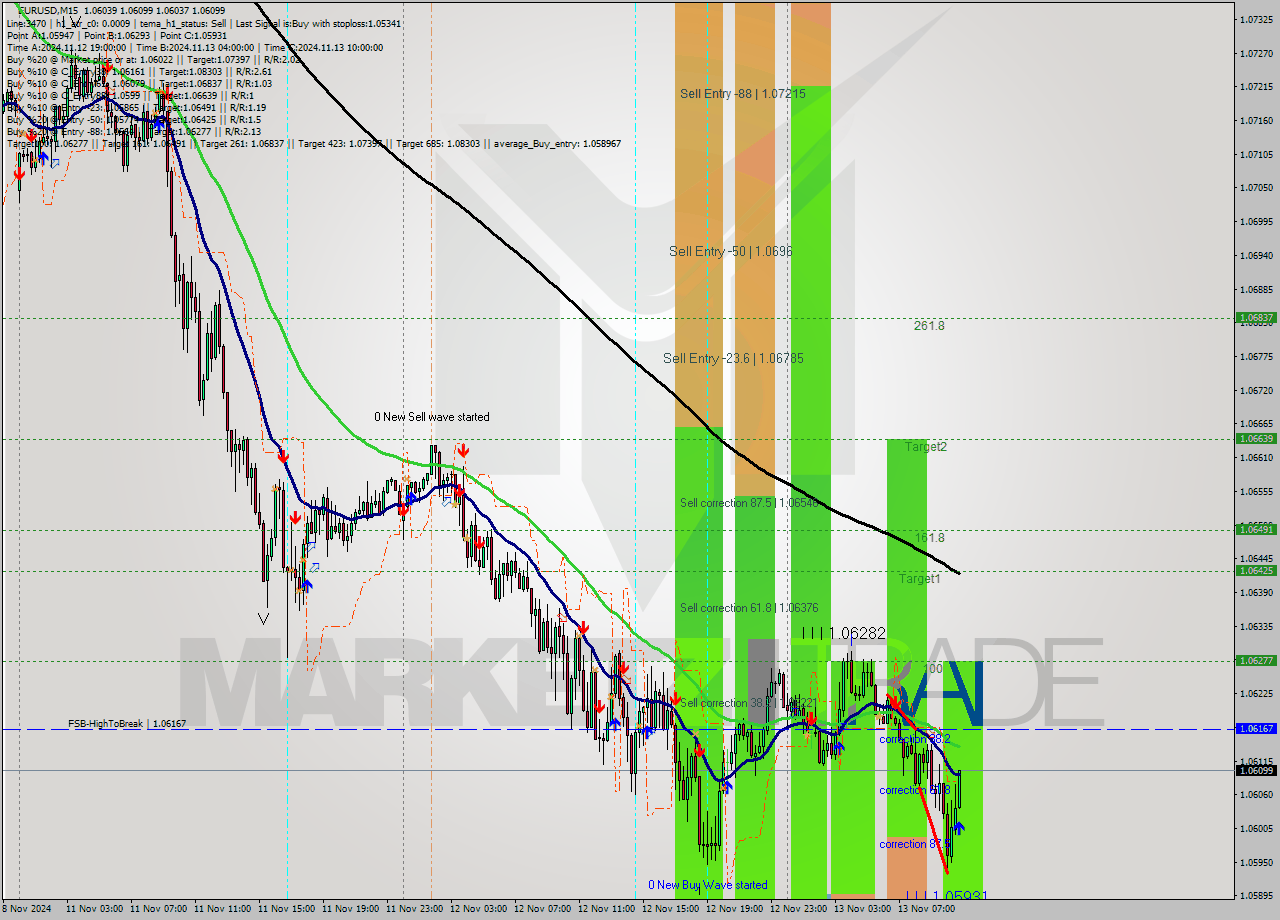Click the 'Sell correction 61.8 | 1.06376' label
Screen dimensions: 1280x920
point(749,608)
